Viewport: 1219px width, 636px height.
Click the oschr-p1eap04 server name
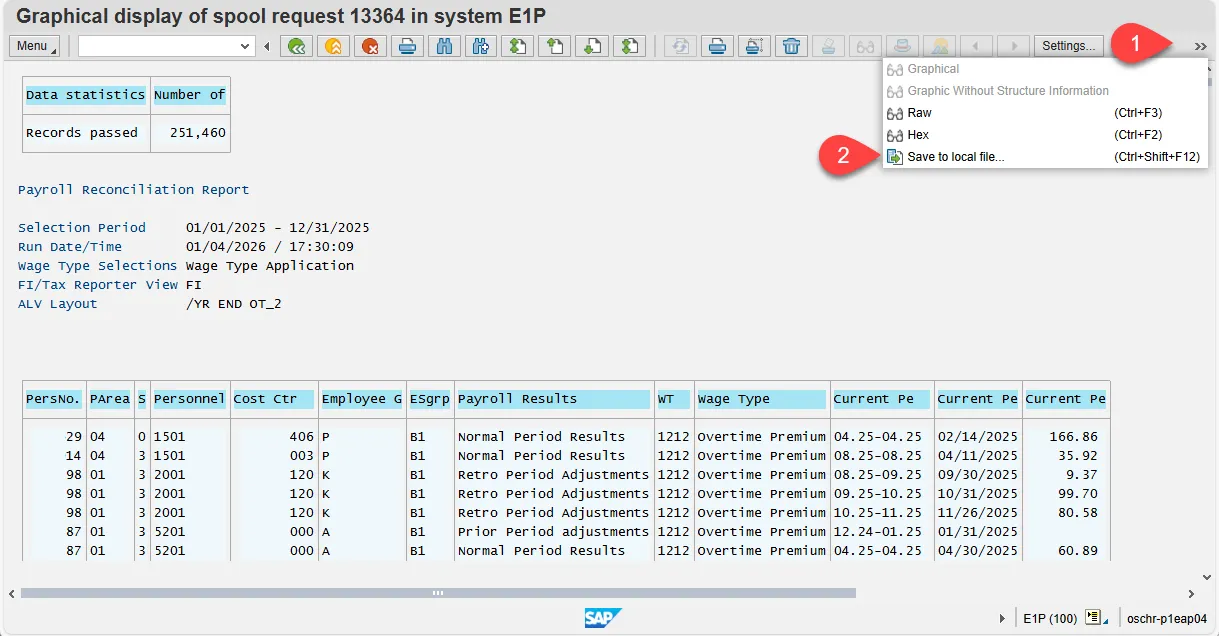[1167, 618]
